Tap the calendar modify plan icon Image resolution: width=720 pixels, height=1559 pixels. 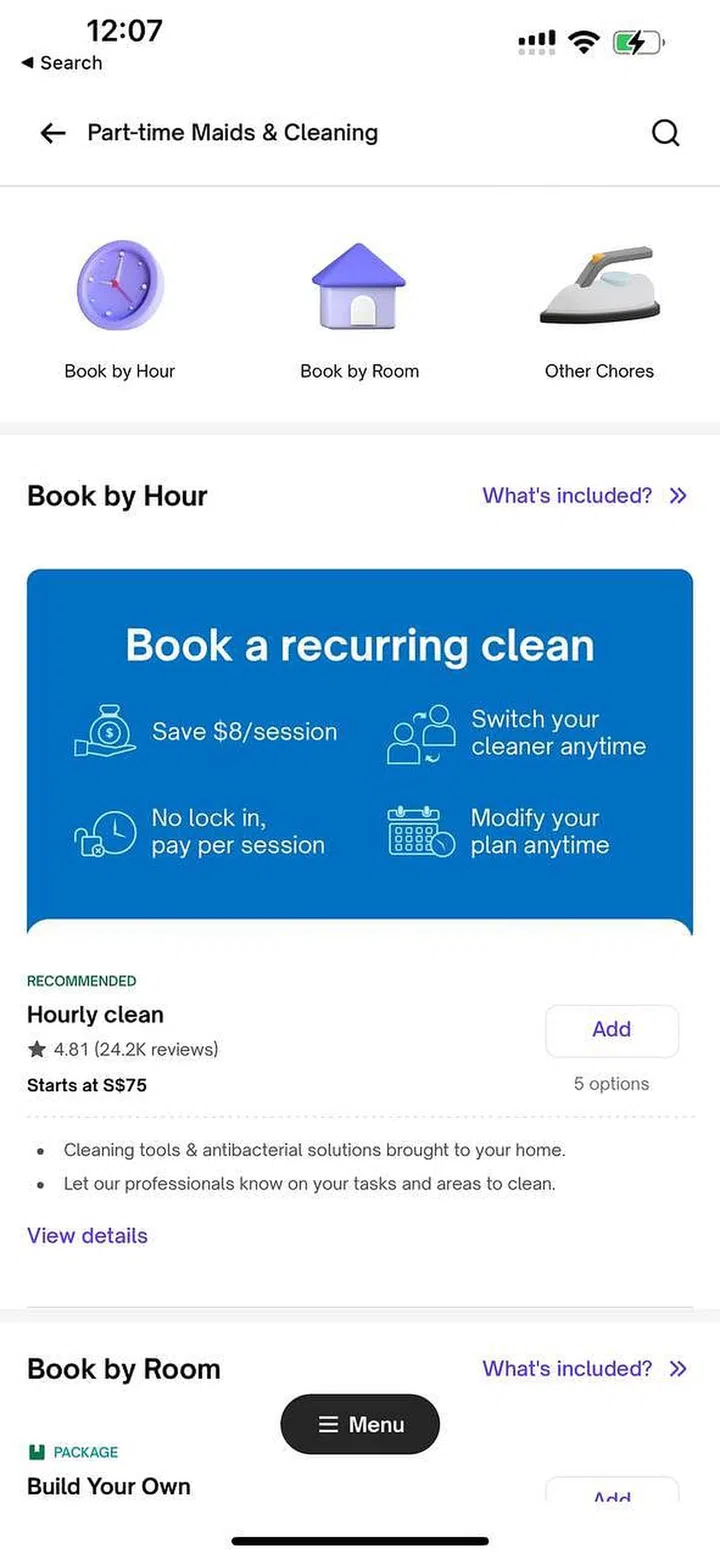coord(420,832)
